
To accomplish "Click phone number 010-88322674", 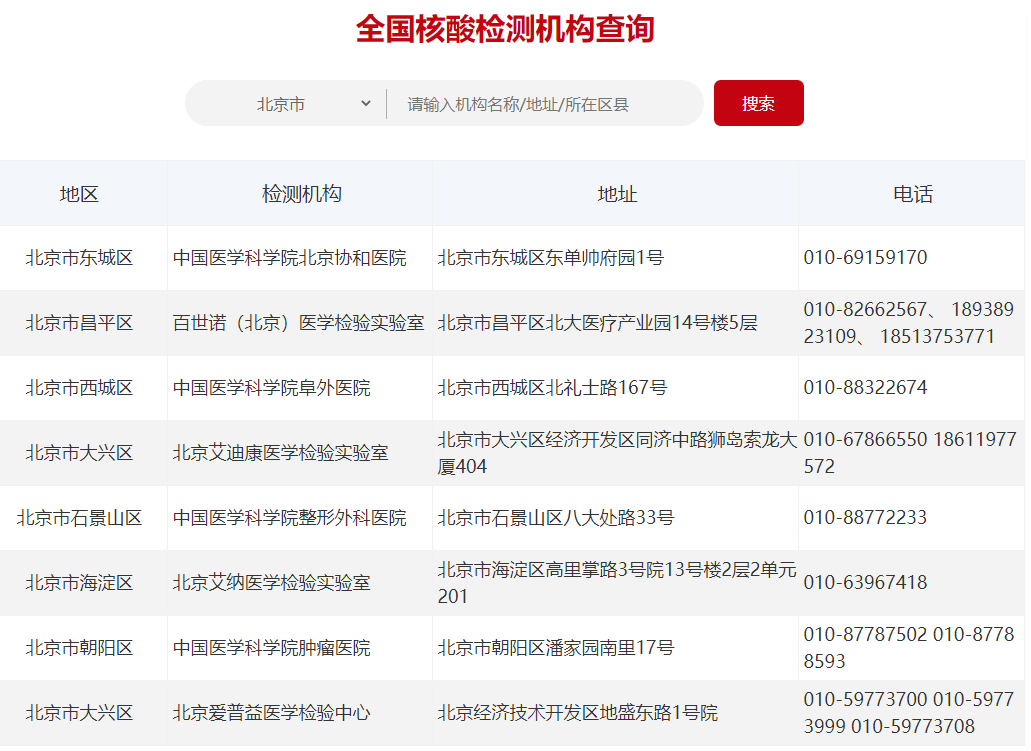I will (865, 387).
